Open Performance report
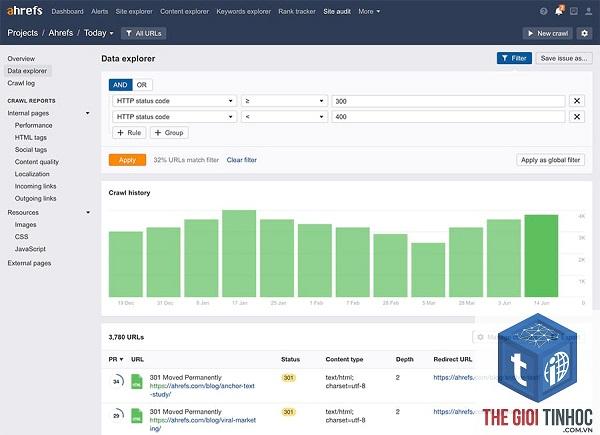The width and height of the screenshot is (600, 435). pos(33,125)
